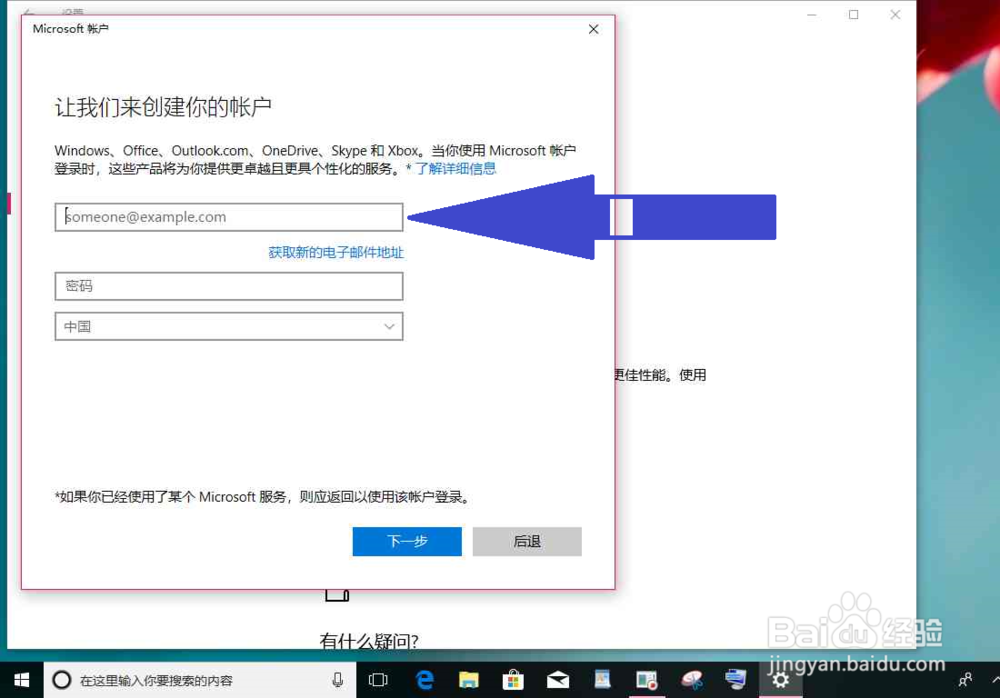Open File Explorer from taskbar

469,680
